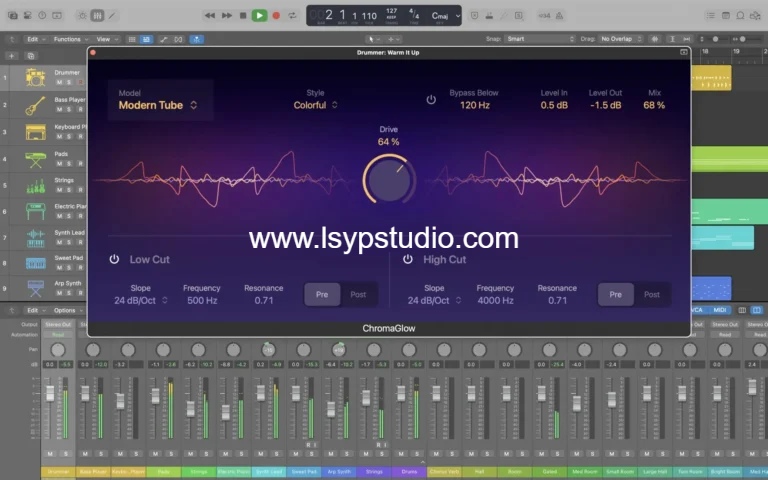
Task: Show the Mixer from the control bar
Action: click(97, 16)
